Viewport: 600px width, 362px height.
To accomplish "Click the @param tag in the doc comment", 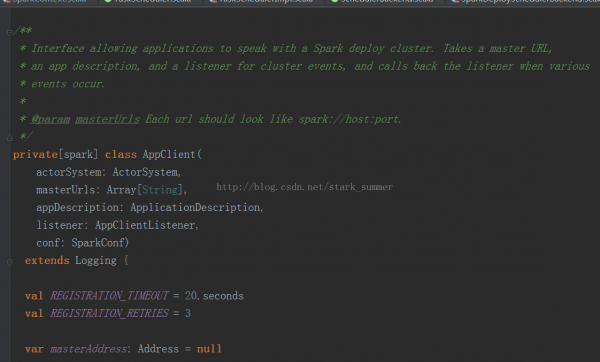I will coord(51,119).
